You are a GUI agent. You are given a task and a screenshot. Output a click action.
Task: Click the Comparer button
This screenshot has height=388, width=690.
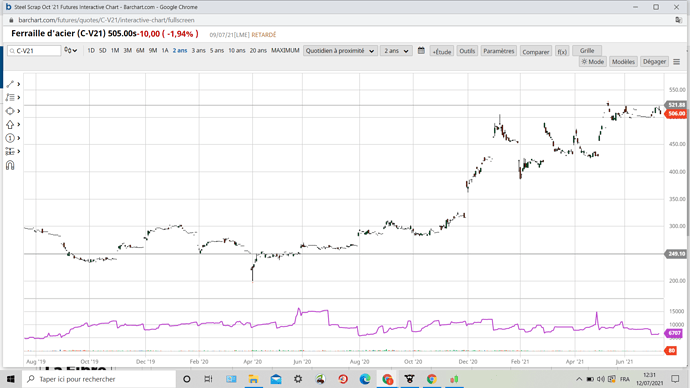tap(536, 51)
